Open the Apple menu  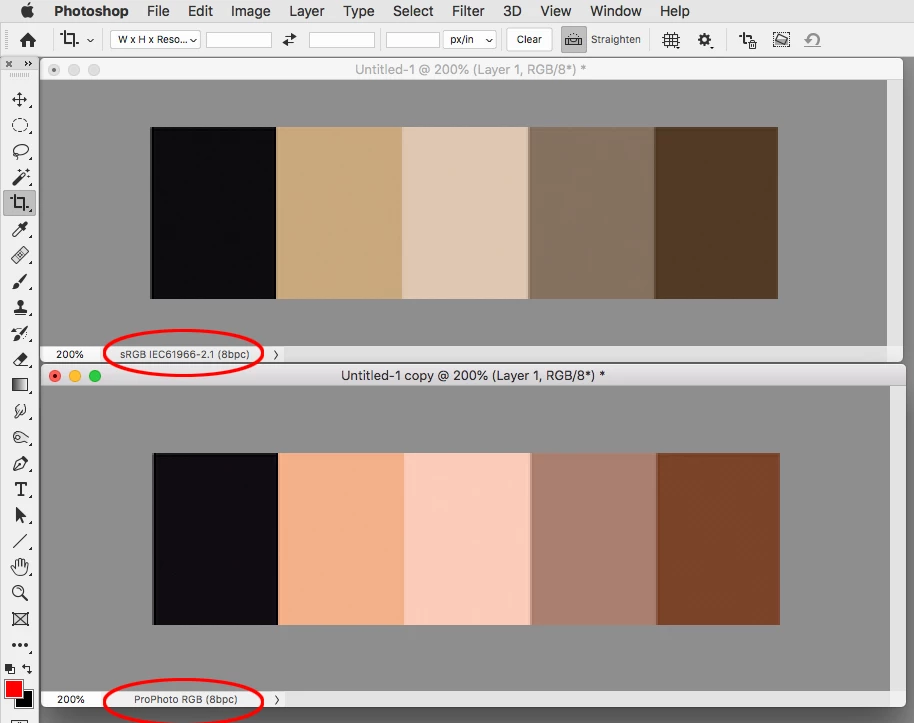[x=27, y=10]
